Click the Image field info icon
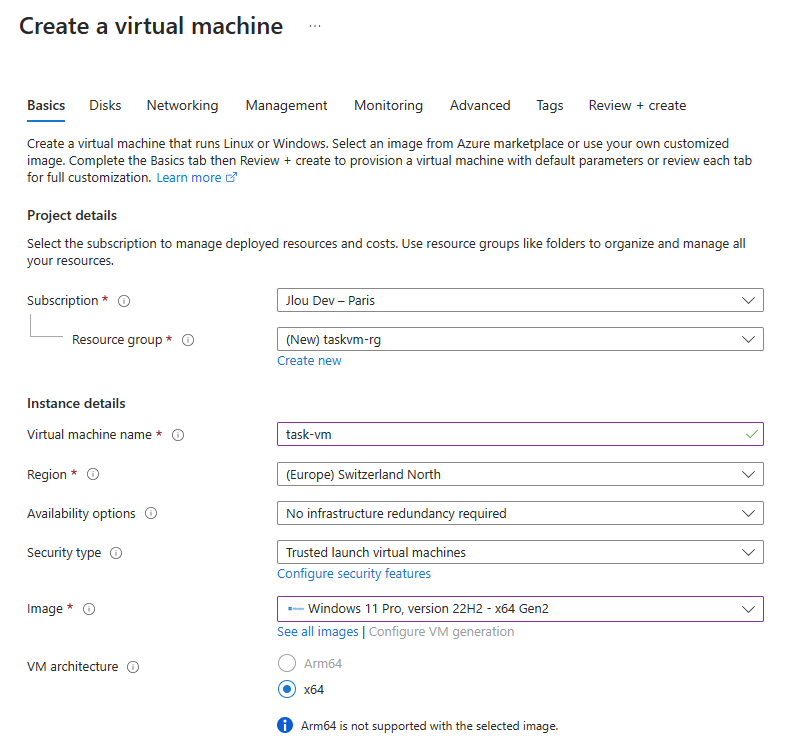 point(89,609)
